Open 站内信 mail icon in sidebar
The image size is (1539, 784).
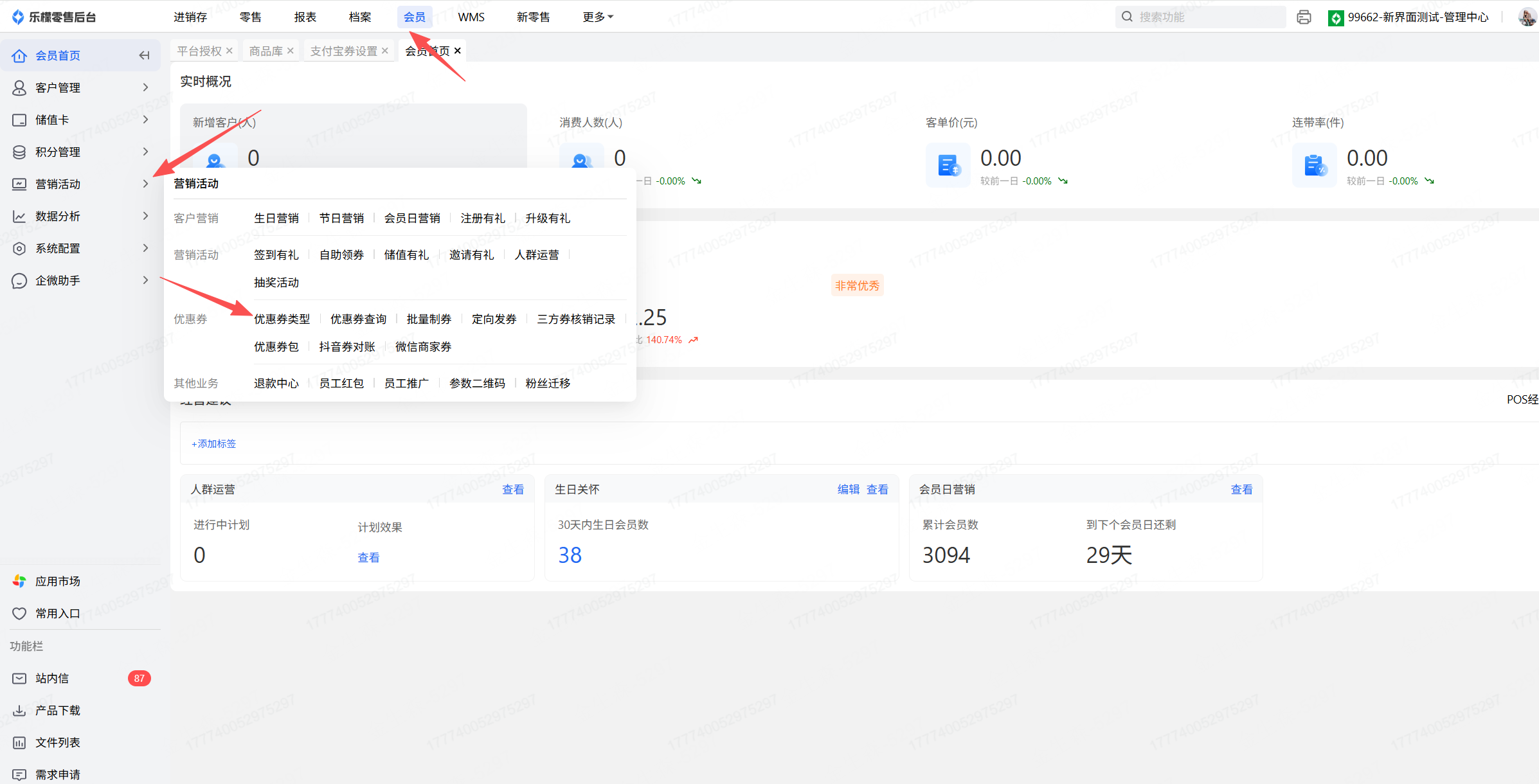tap(19, 679)
